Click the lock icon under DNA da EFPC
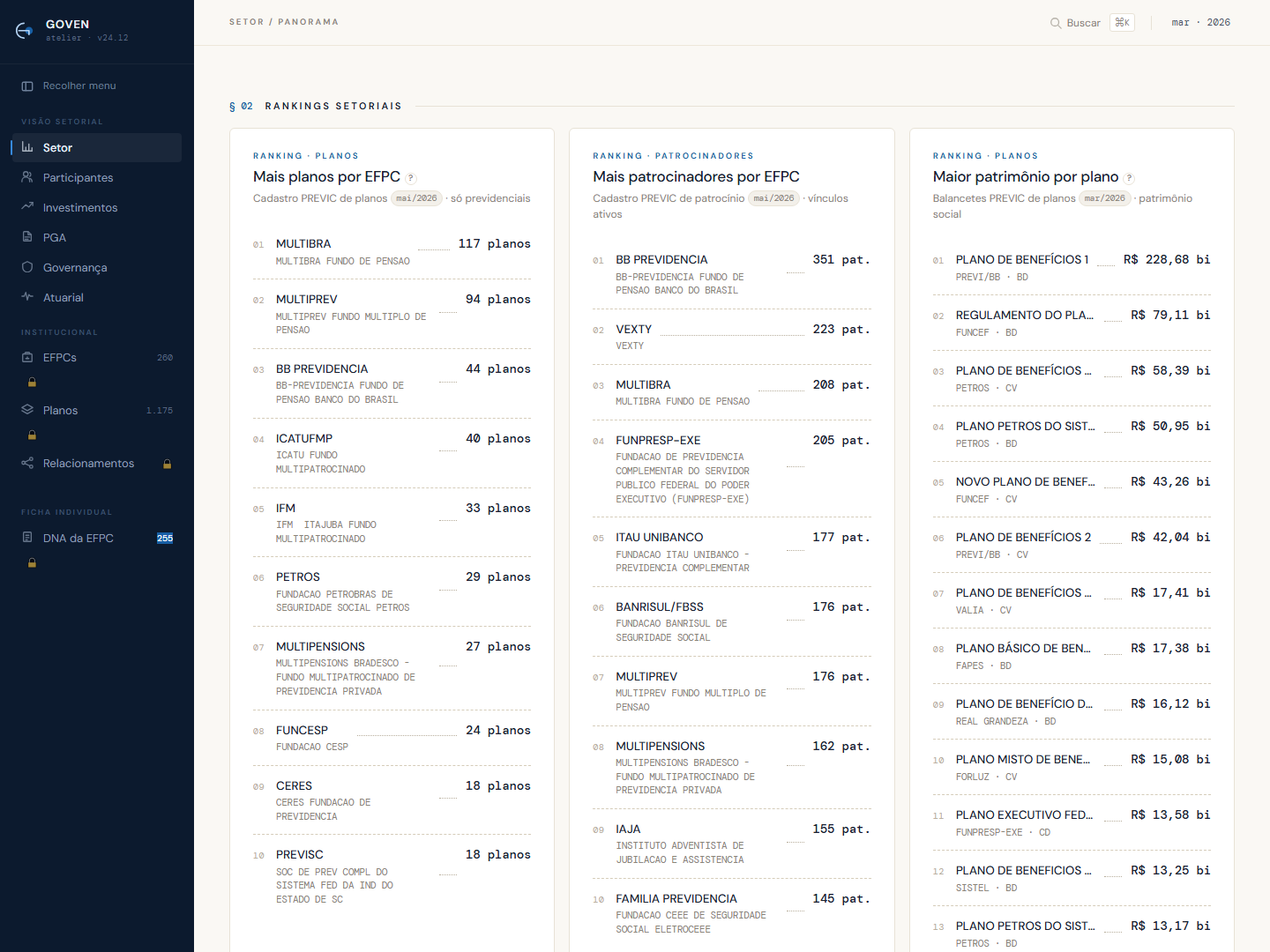1270x952 pixels. coord(32,563)
